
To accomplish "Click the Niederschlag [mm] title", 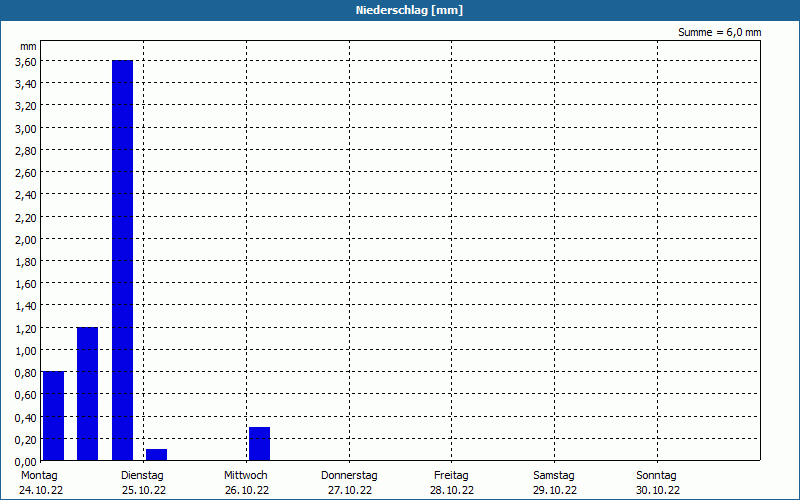I will [409, 10].
